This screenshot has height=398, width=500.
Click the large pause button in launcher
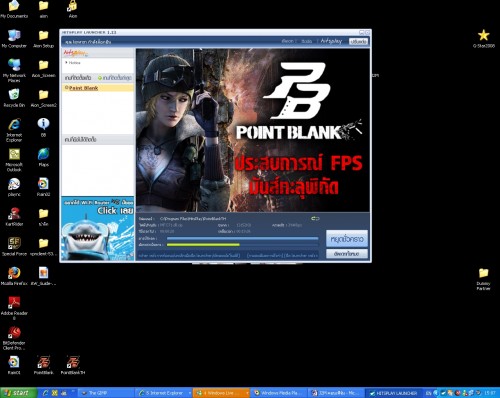(347, 239)
